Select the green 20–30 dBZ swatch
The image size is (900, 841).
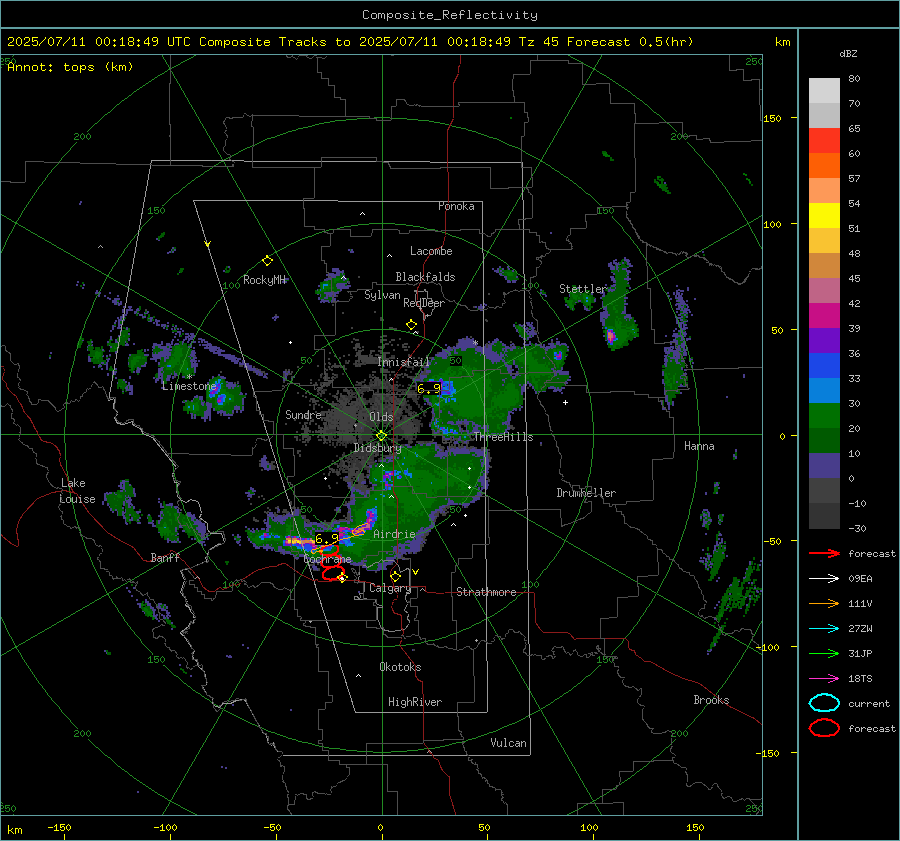824,416
